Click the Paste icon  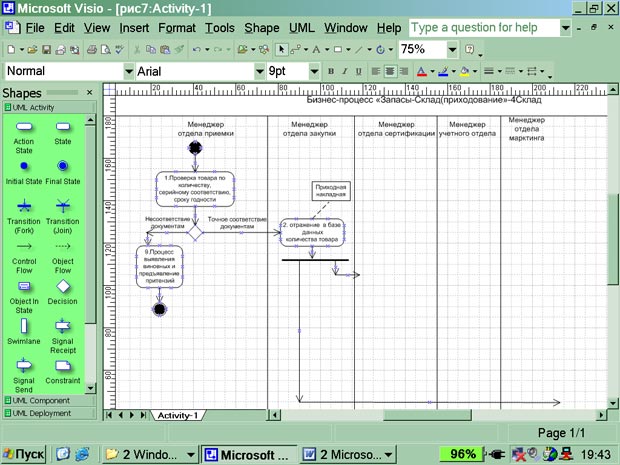[165, 50]
